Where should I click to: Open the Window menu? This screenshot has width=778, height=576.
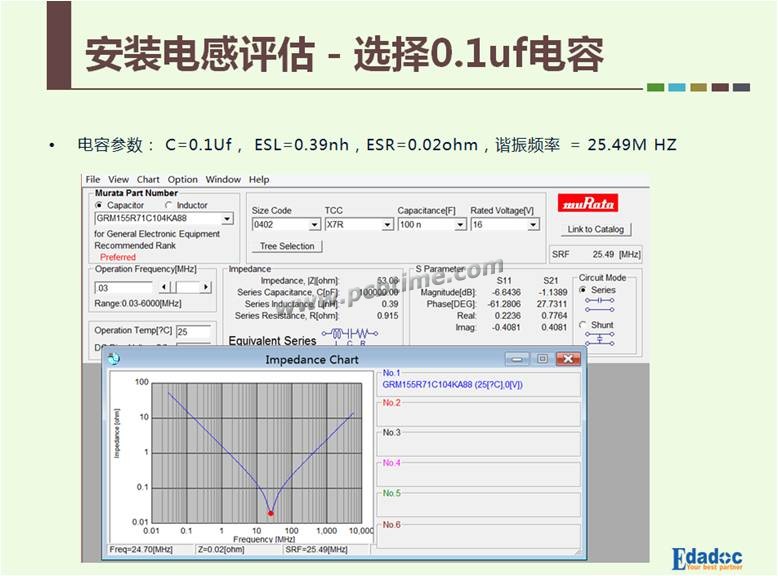223,180
